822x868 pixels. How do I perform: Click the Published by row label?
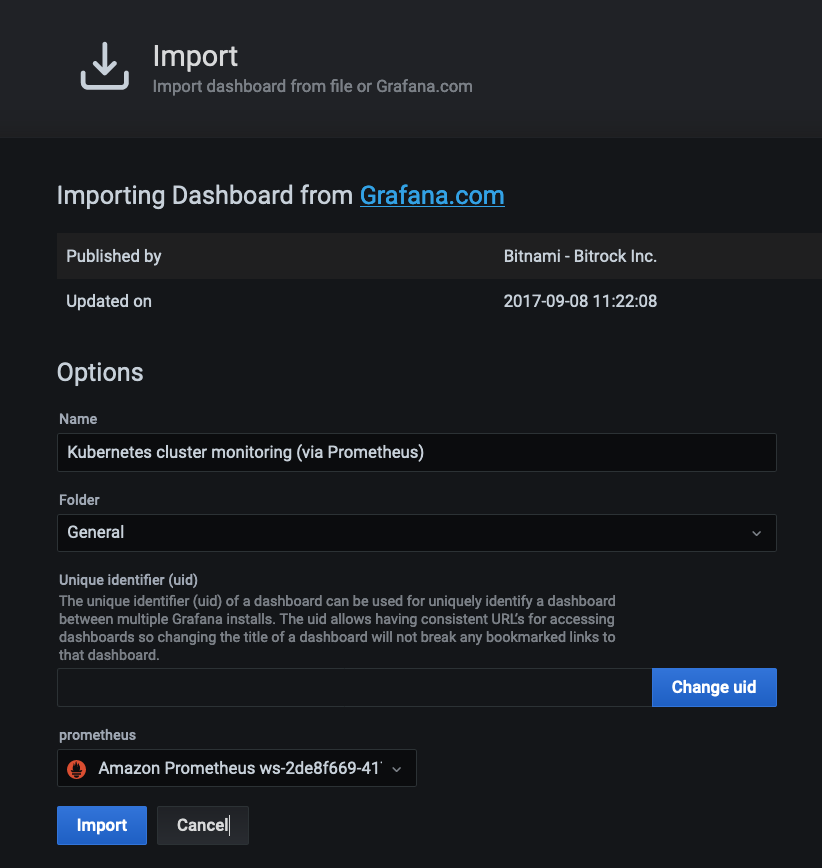click(113, 256)
